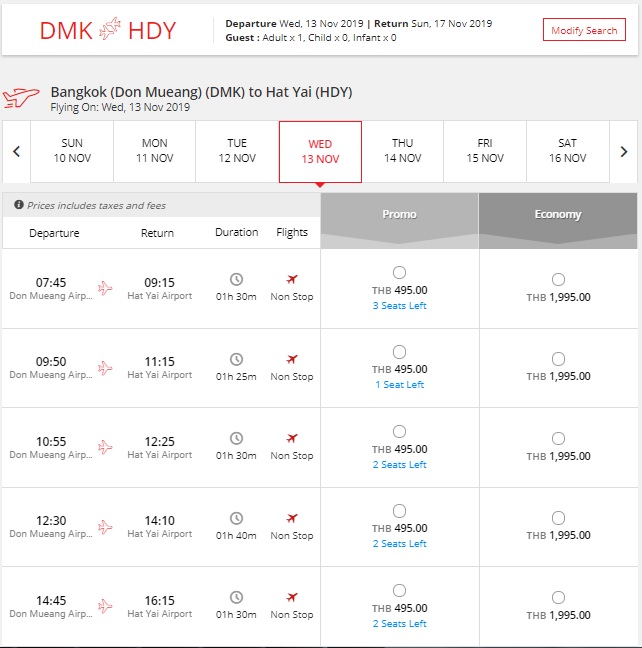
Task: Click the Economy column header
Action: click(558, 215)
